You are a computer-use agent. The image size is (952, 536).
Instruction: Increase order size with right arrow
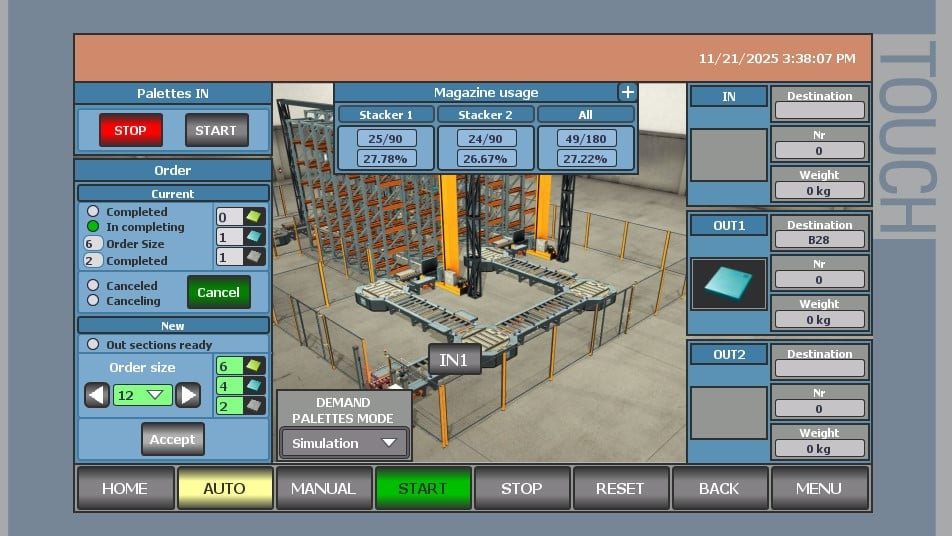click(x=188, y=395)
